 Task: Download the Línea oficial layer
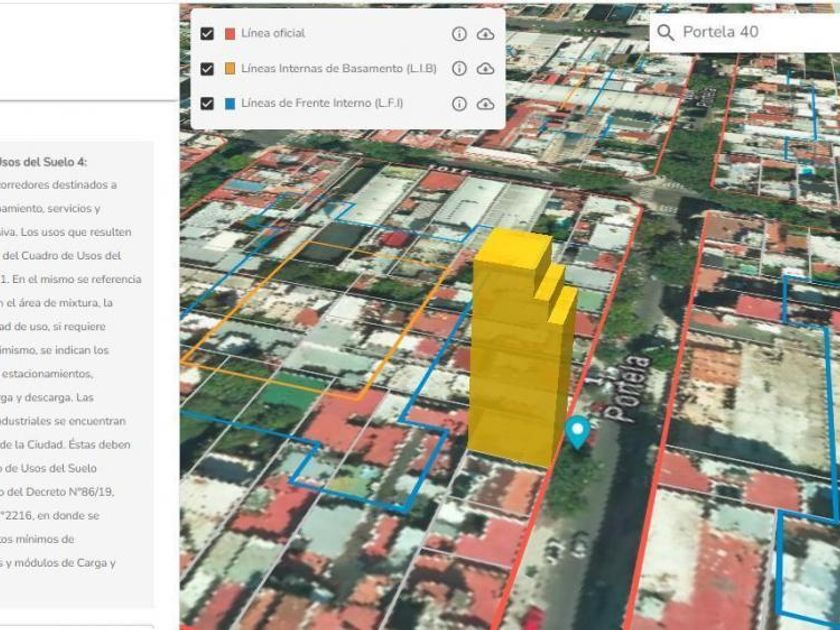[x=485, y=34]
